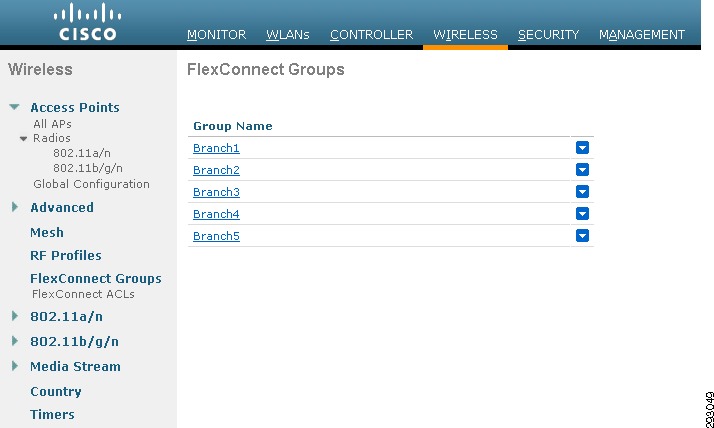
Task: Open the blue dropdown icon for Branch2
Action: coord(582,169)
